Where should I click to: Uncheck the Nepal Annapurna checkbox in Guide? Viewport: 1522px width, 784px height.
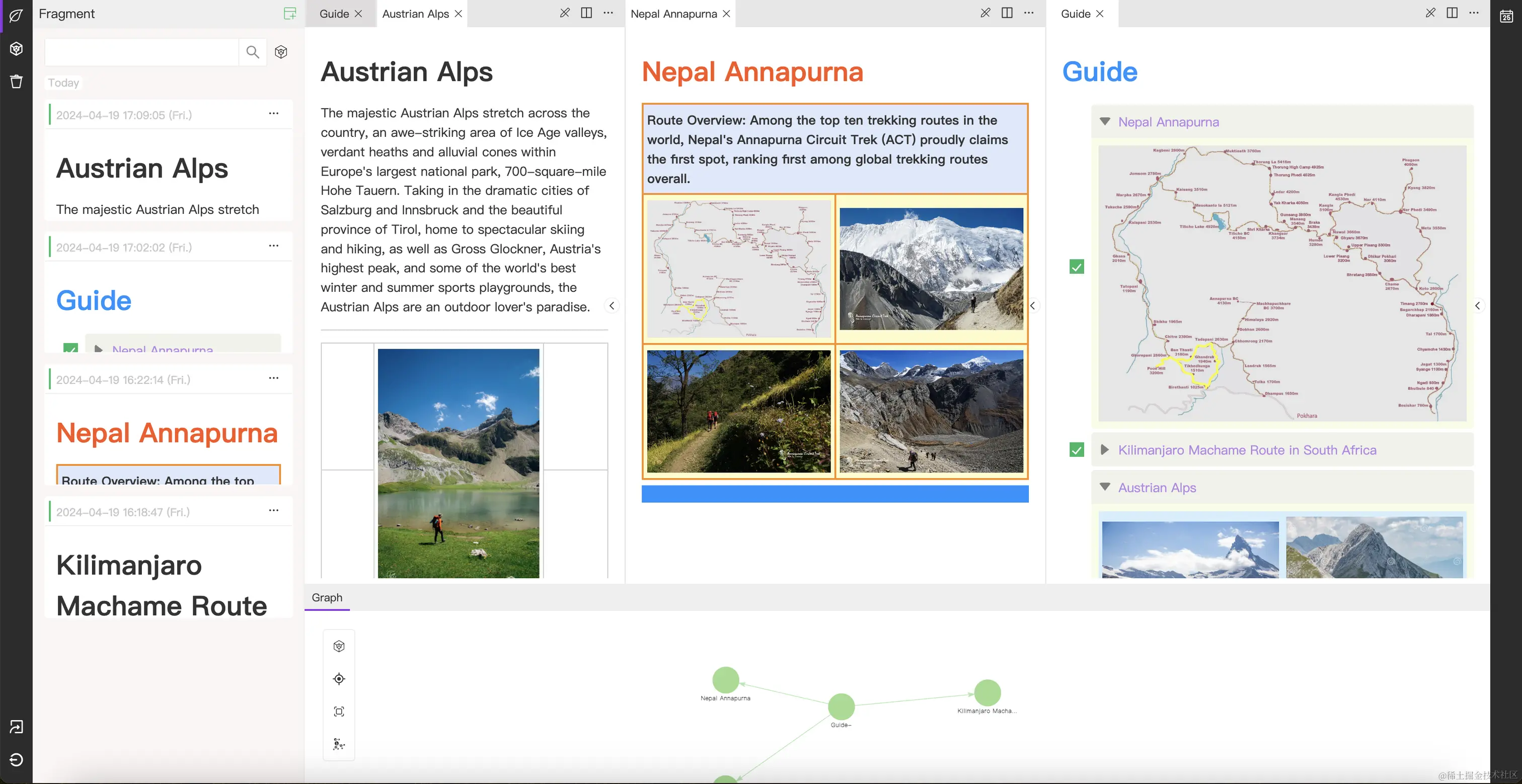click(x=1077, y=267)
